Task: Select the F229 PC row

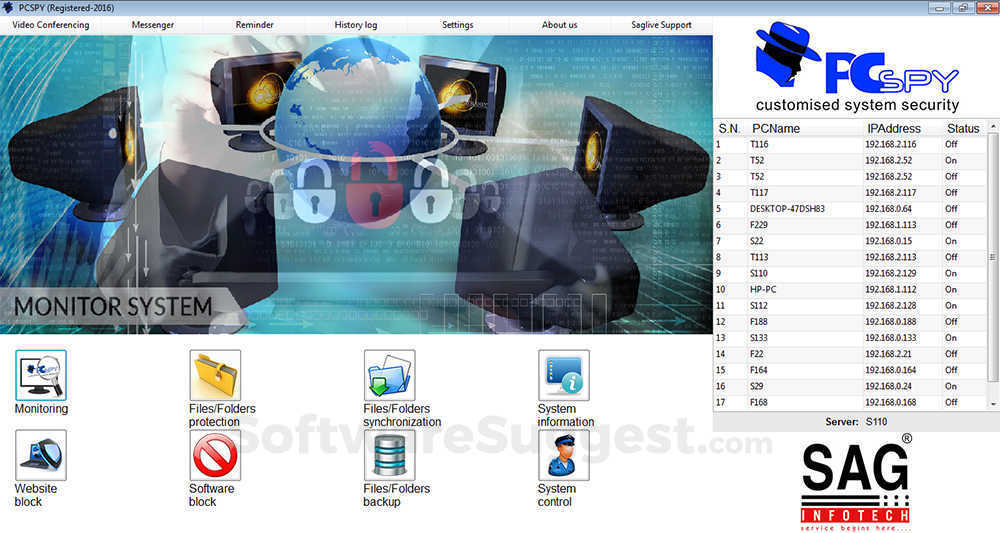Action: [x=850, y=224]
